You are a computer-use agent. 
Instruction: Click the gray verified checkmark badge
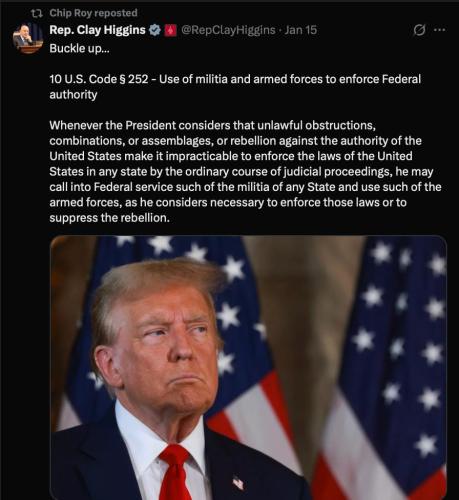(155, 30)
